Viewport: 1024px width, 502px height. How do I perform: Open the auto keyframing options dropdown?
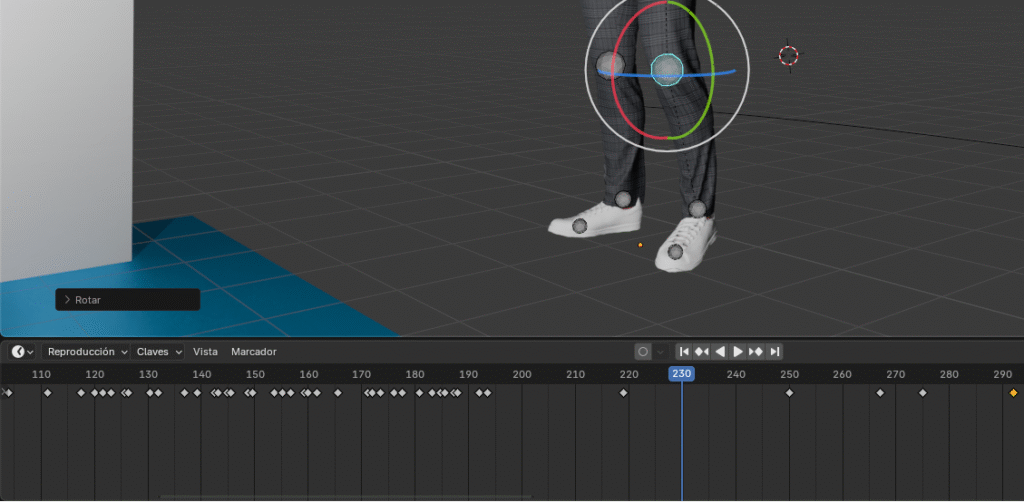(x=661, y=352)
